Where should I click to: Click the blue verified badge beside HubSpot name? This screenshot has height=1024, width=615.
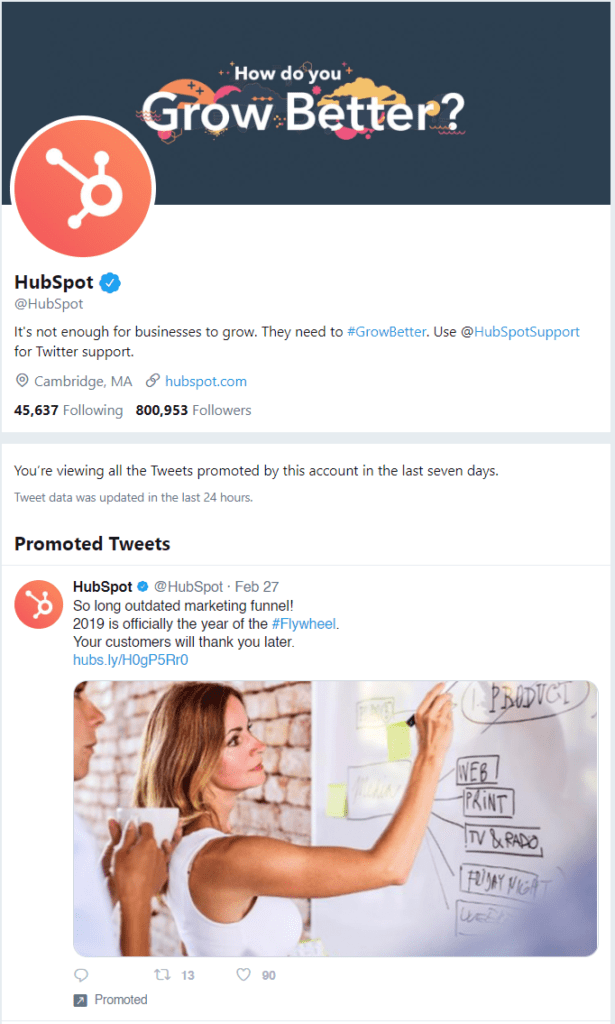[x=110, y=282]
